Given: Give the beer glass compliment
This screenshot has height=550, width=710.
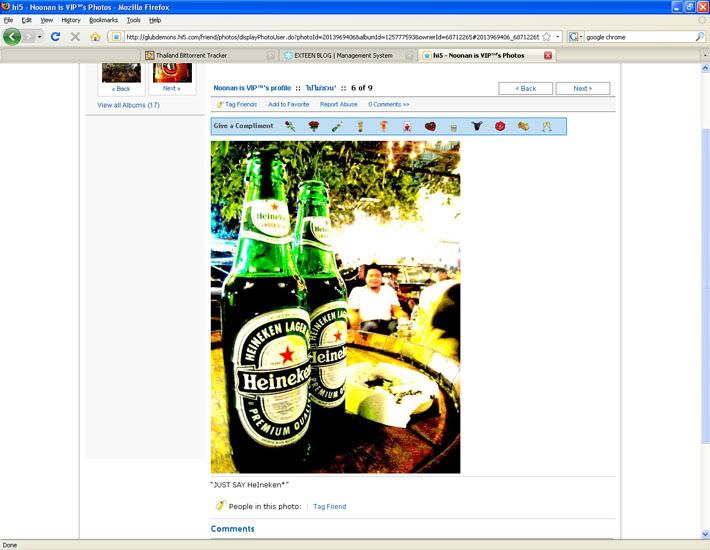Looking at the screenshot, I should coord(360,126).
